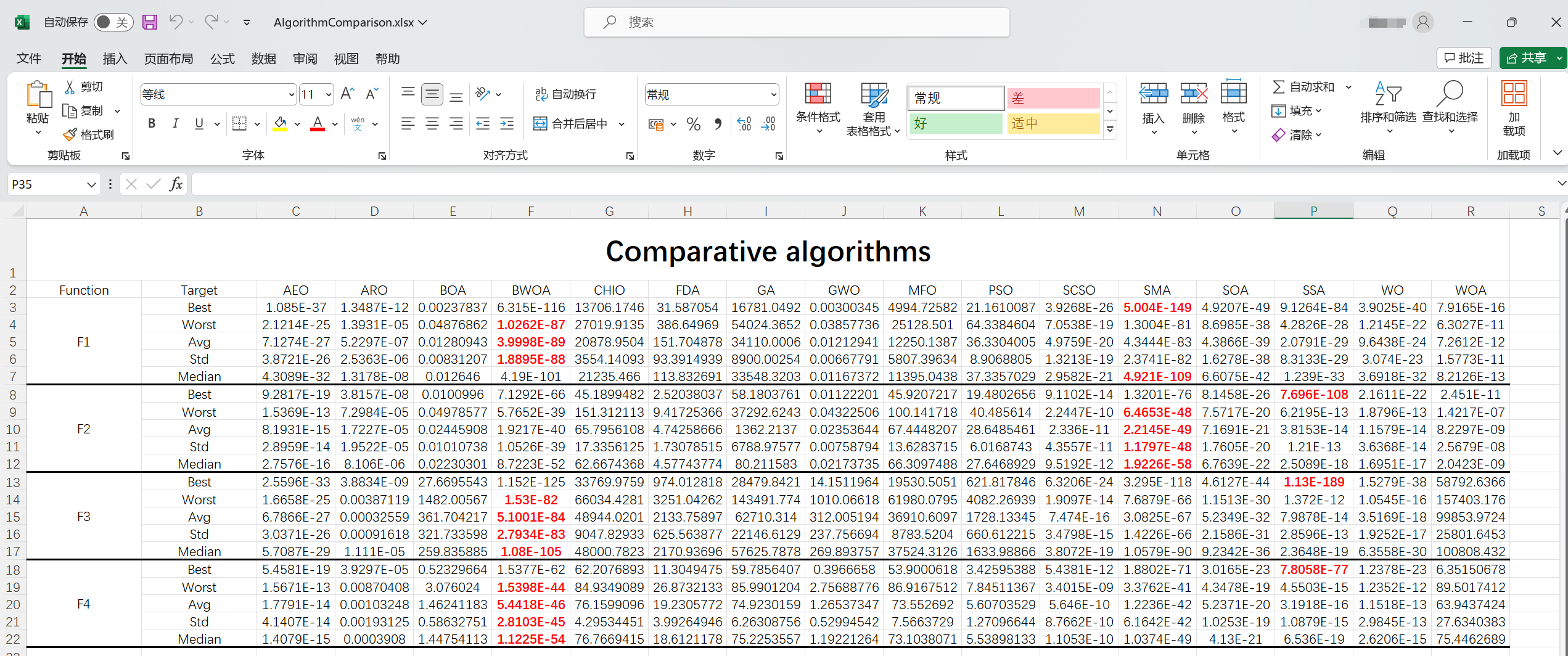Switch to the Review tab (审阅)
The image size is (1568, 656).
(x=305, y=59)
